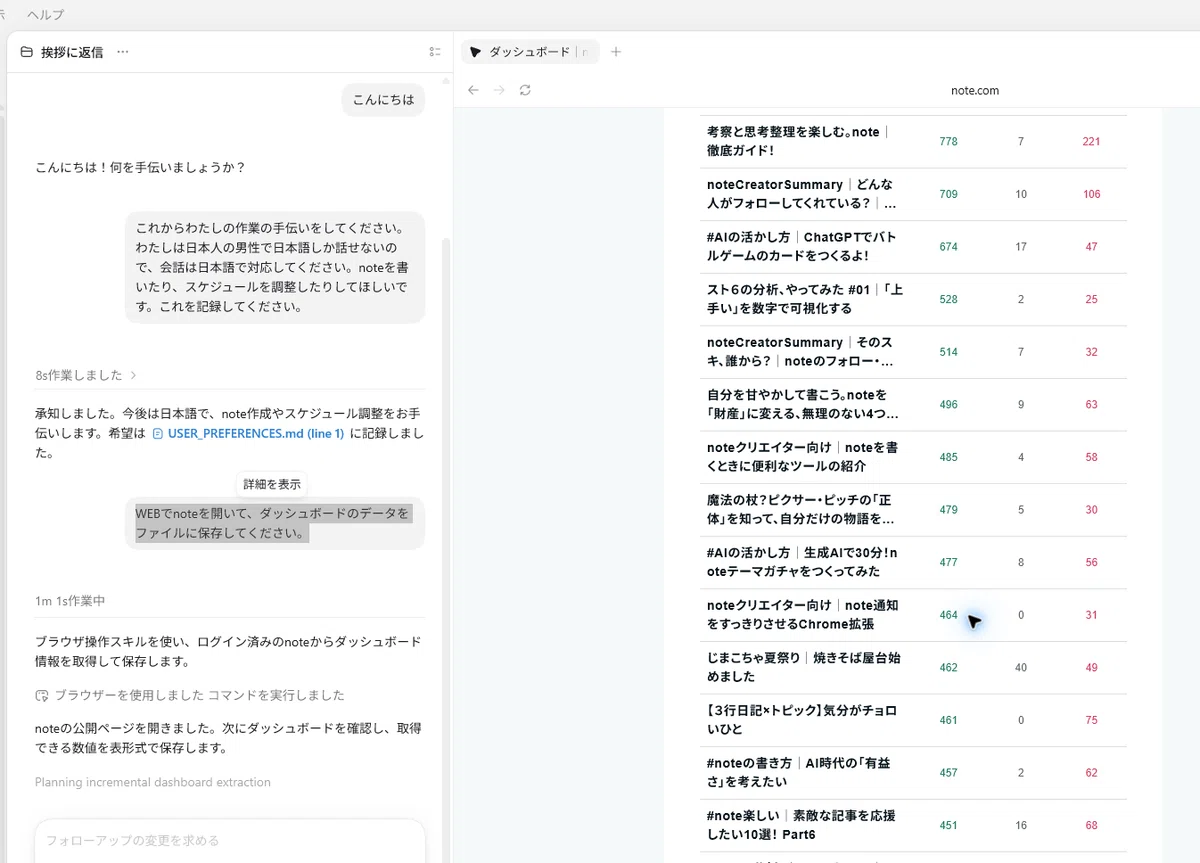Open article #noteの書き方 AI時代の「有益さ」
Image resolution: width=1200 pixels, height=863 pixels.
click(798, 772)
